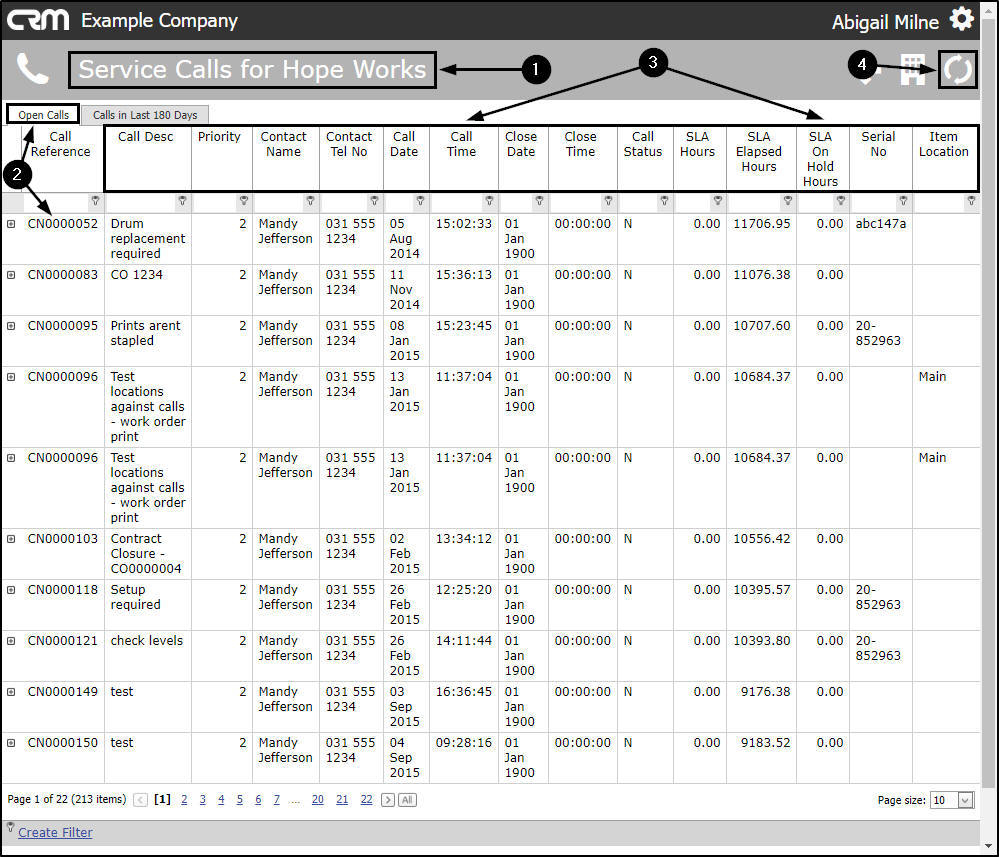
Task: Click the next page arrow button
Action: [x=387, y=800]
